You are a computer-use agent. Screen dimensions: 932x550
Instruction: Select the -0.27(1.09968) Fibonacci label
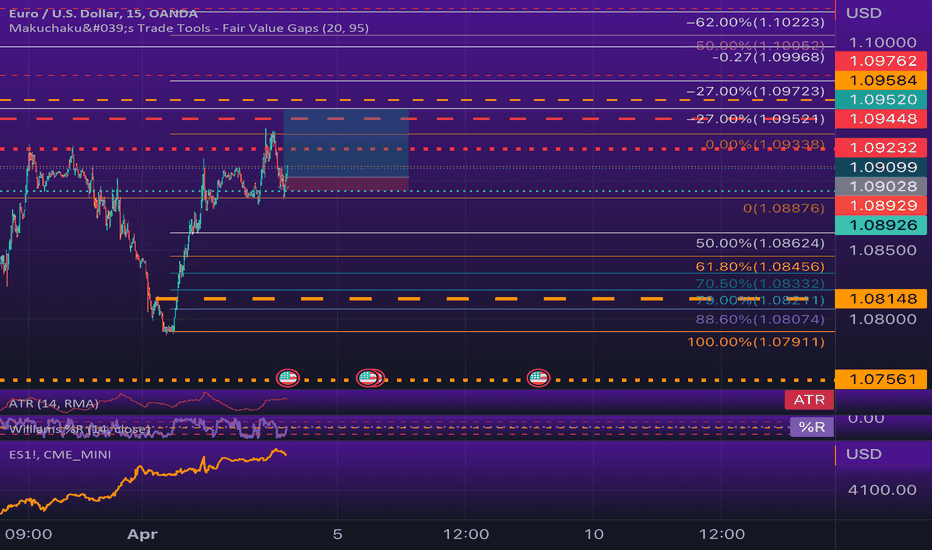(x=769, y=57)
